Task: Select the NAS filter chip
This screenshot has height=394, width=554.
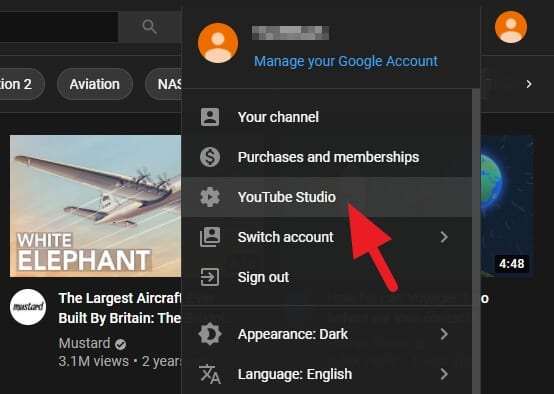Action: (164, 84)
